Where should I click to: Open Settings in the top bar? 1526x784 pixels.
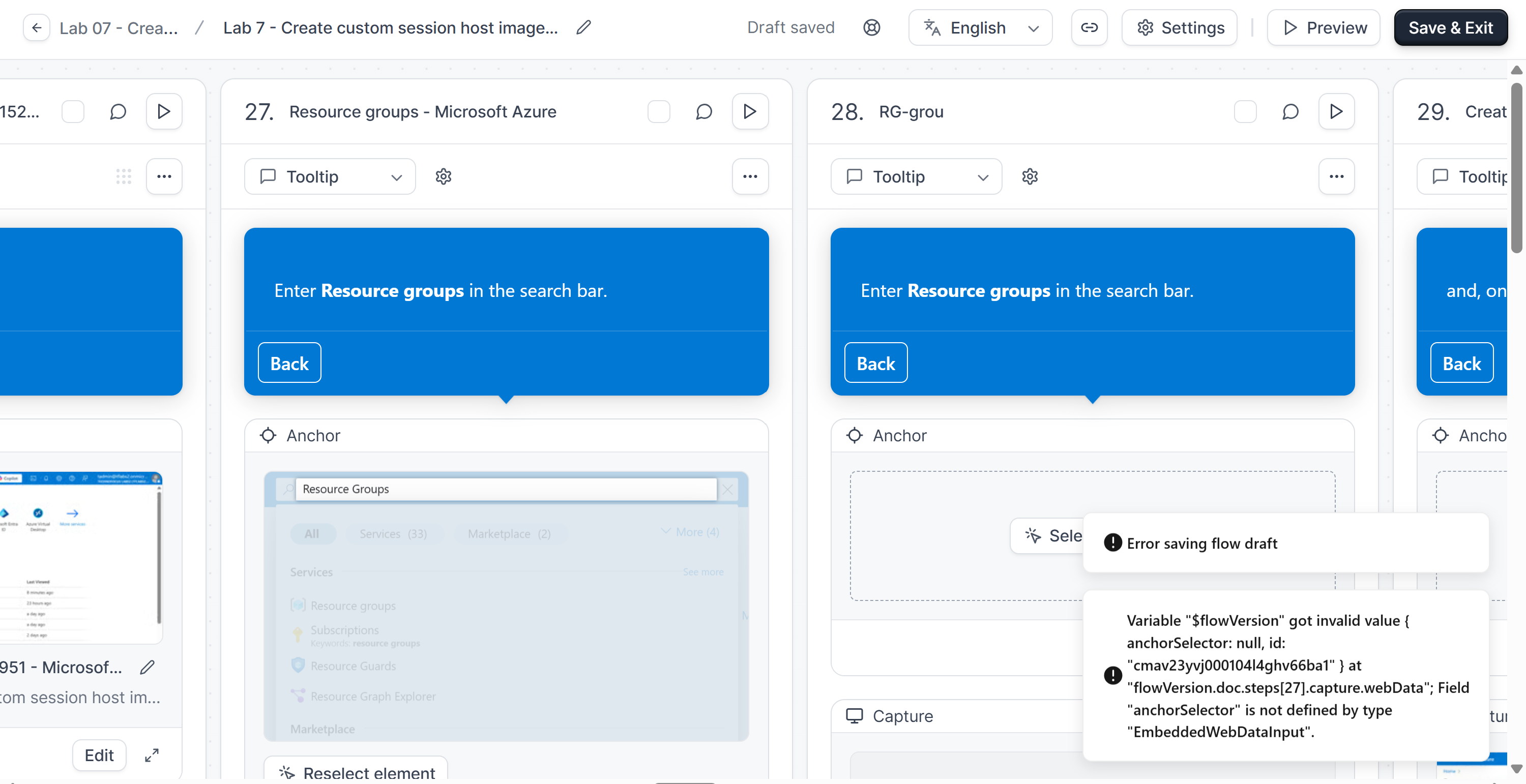1180,28
